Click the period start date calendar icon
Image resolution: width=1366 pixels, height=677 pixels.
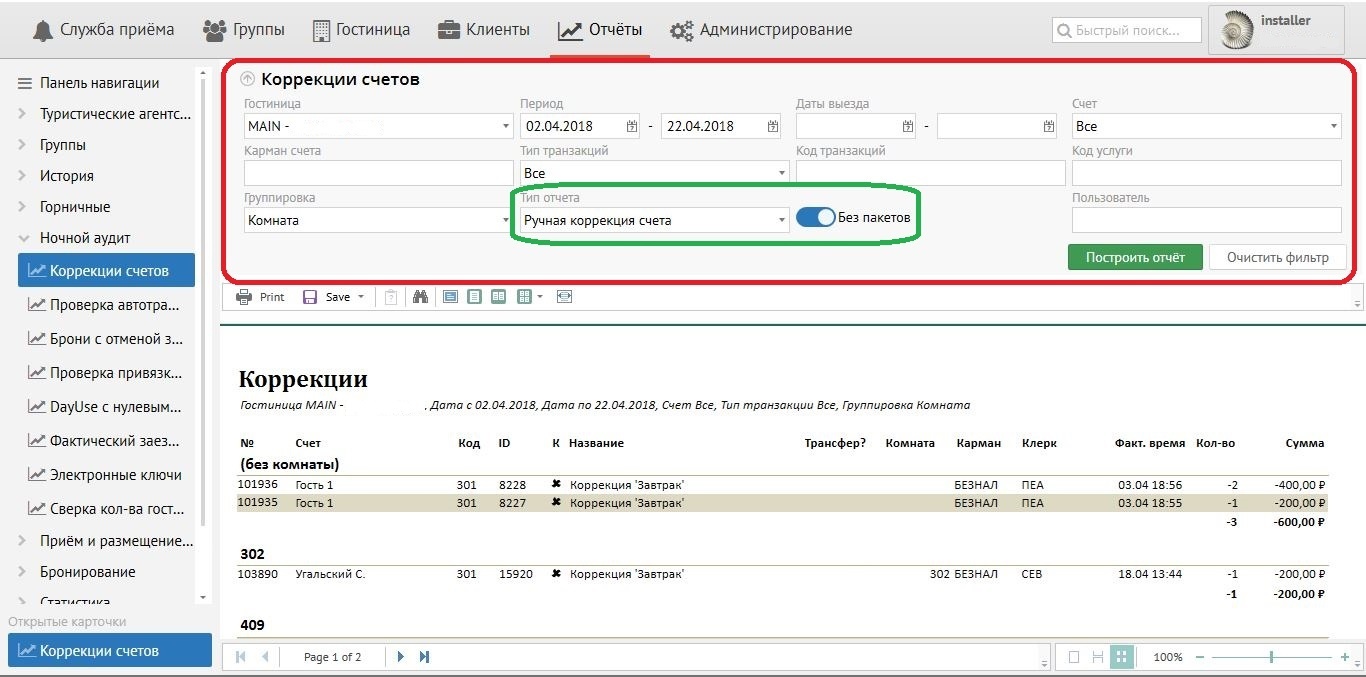click(x=632, y=127)
